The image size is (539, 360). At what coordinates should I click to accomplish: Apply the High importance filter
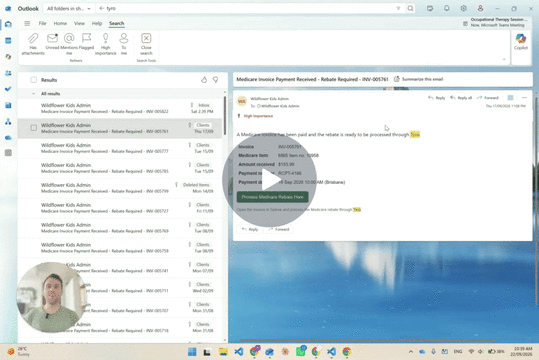click(106, 44)
